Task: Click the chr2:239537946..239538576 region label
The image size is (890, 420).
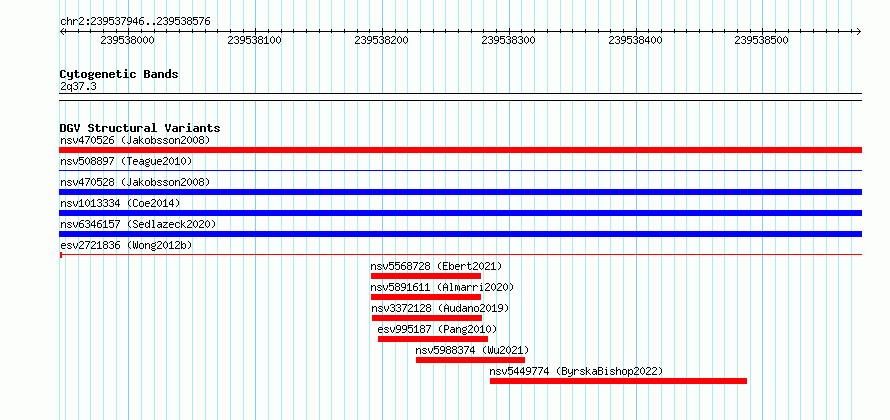Action: (135, 22)
